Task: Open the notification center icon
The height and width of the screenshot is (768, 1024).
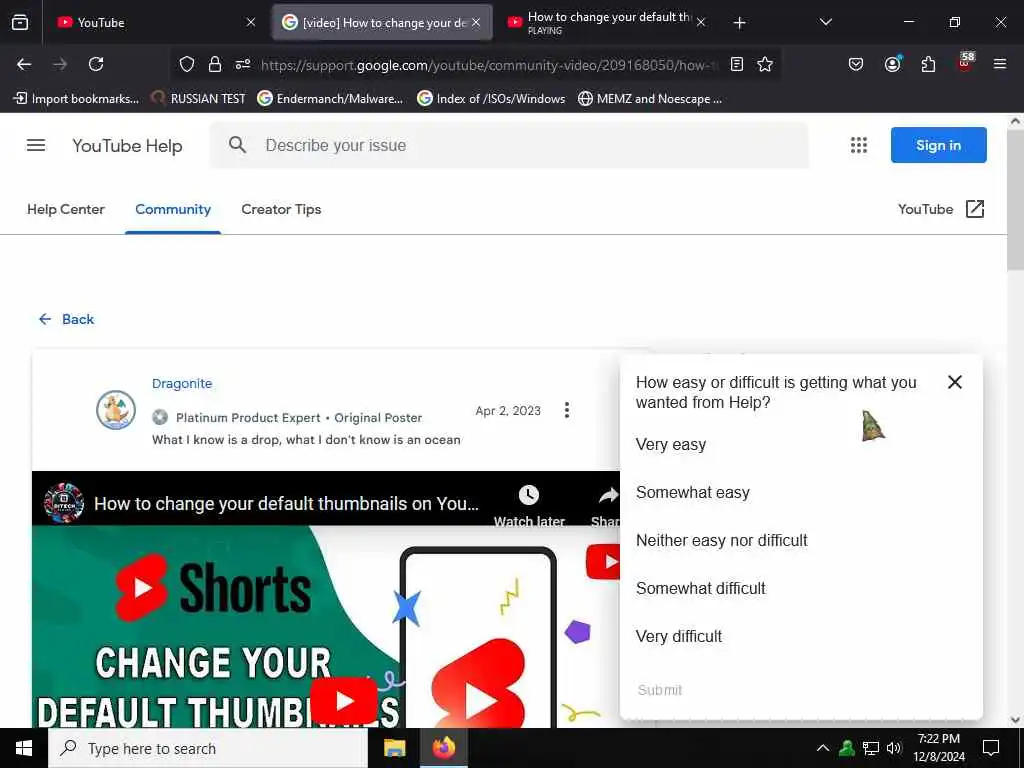Action: click(991, 748)
